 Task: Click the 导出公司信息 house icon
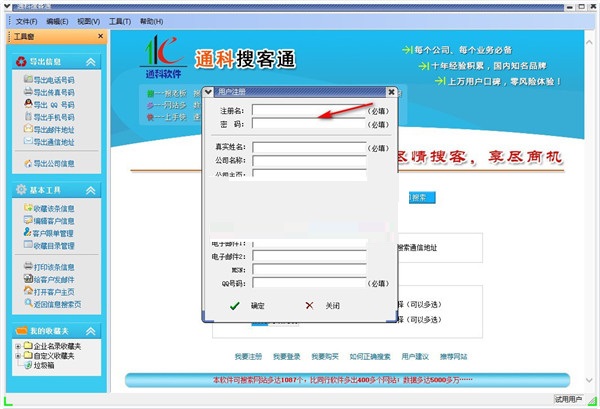pyautogui.click(x=28, y=163)
